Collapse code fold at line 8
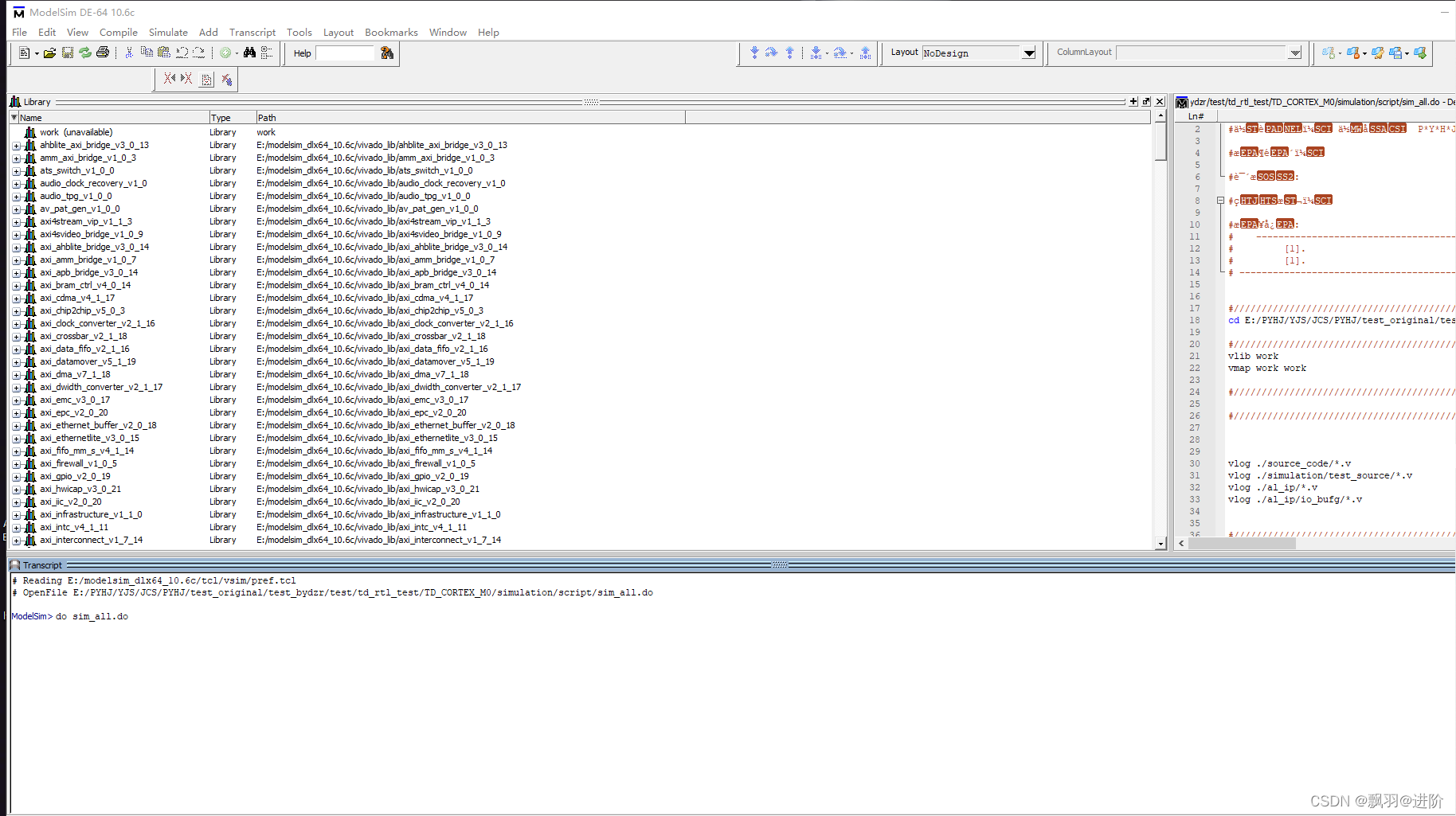 click(x=1220, y=201)
